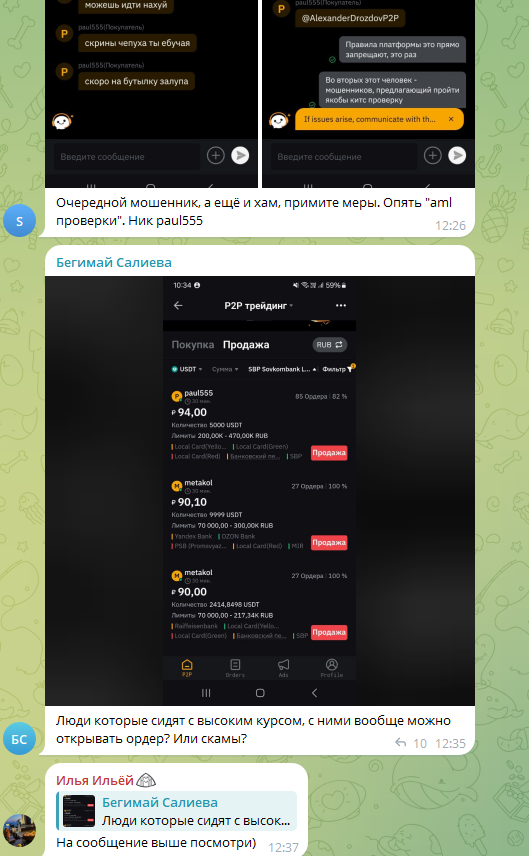Click the back arrow in the P2P трейдинг header

[178, 306]
